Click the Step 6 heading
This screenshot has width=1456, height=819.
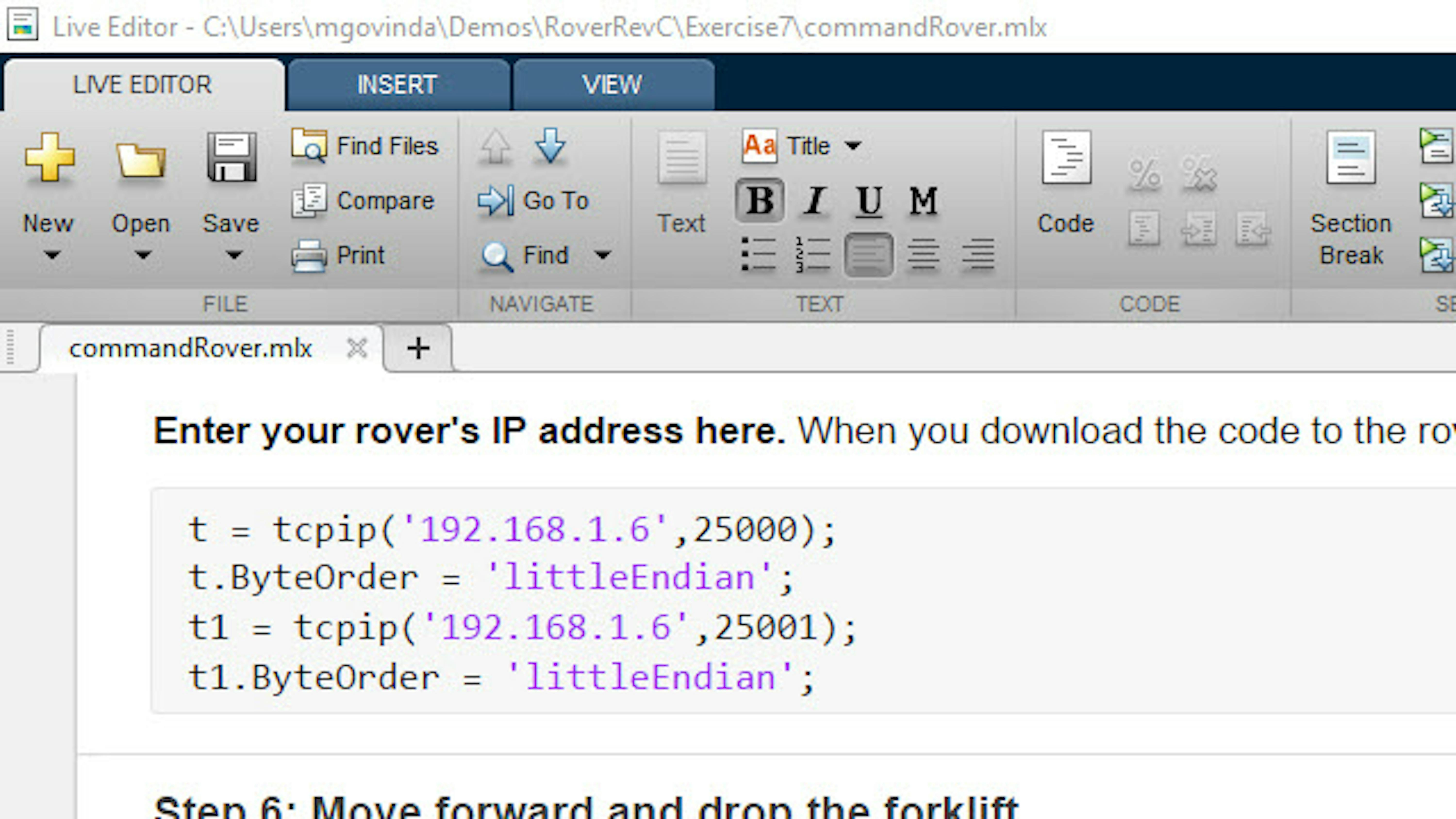586,807
